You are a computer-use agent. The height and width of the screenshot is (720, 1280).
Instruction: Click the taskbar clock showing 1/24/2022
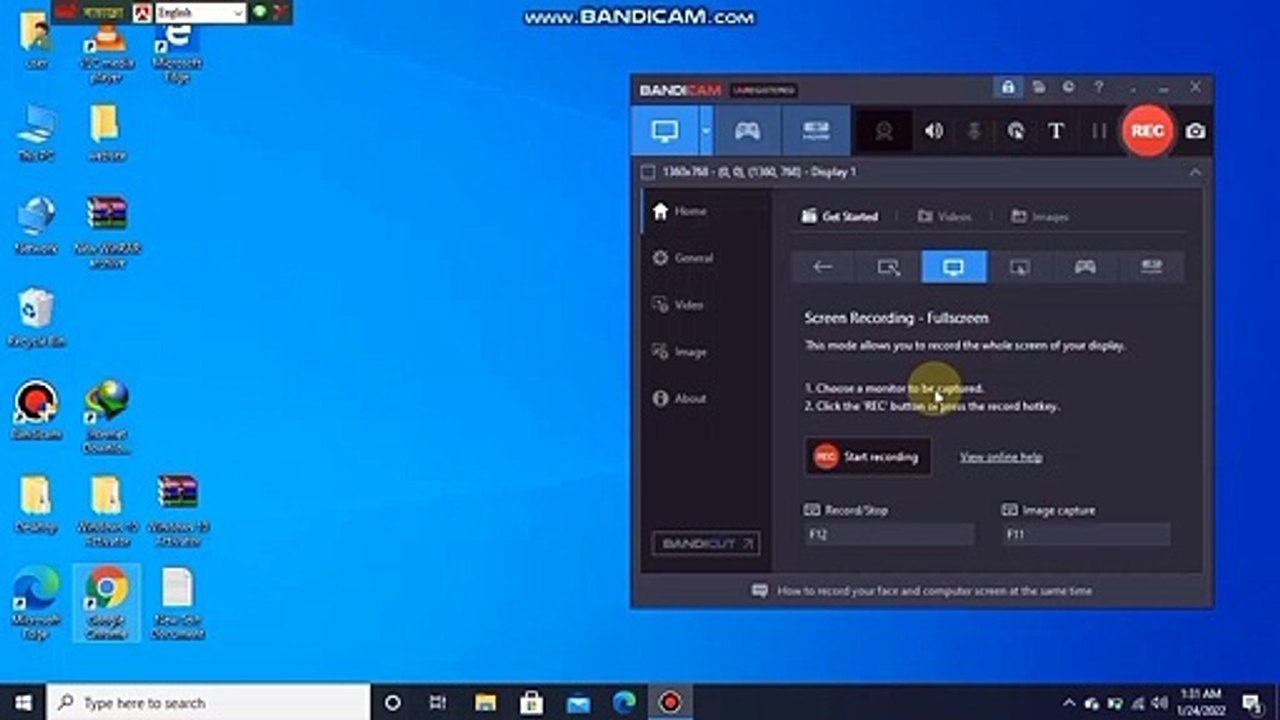coord(1201,701)
